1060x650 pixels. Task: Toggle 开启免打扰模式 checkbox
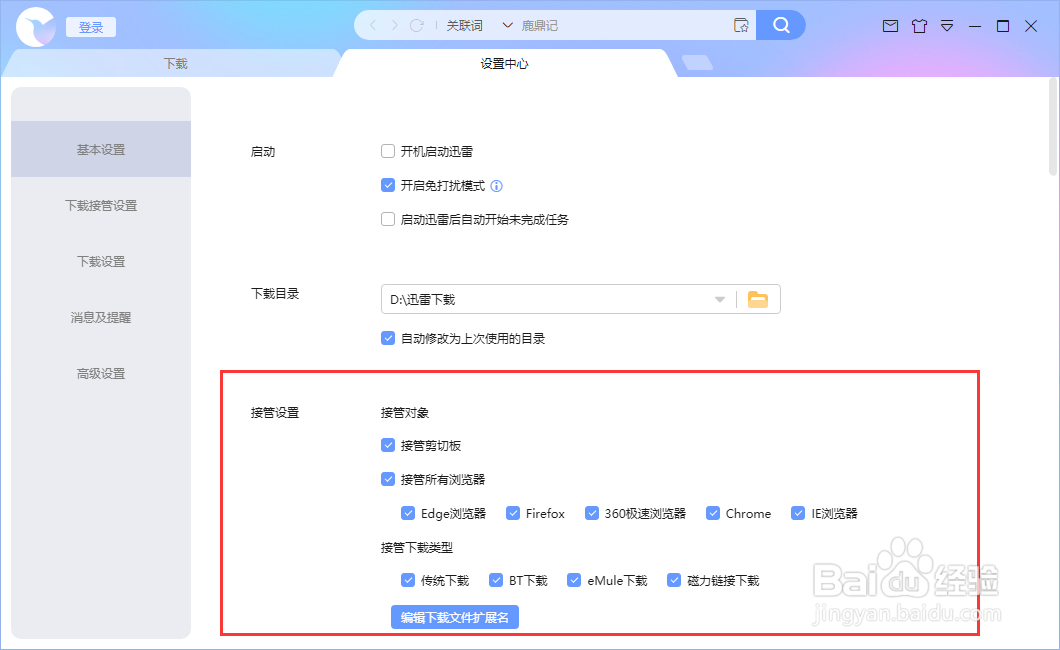(x=388, y=185)
